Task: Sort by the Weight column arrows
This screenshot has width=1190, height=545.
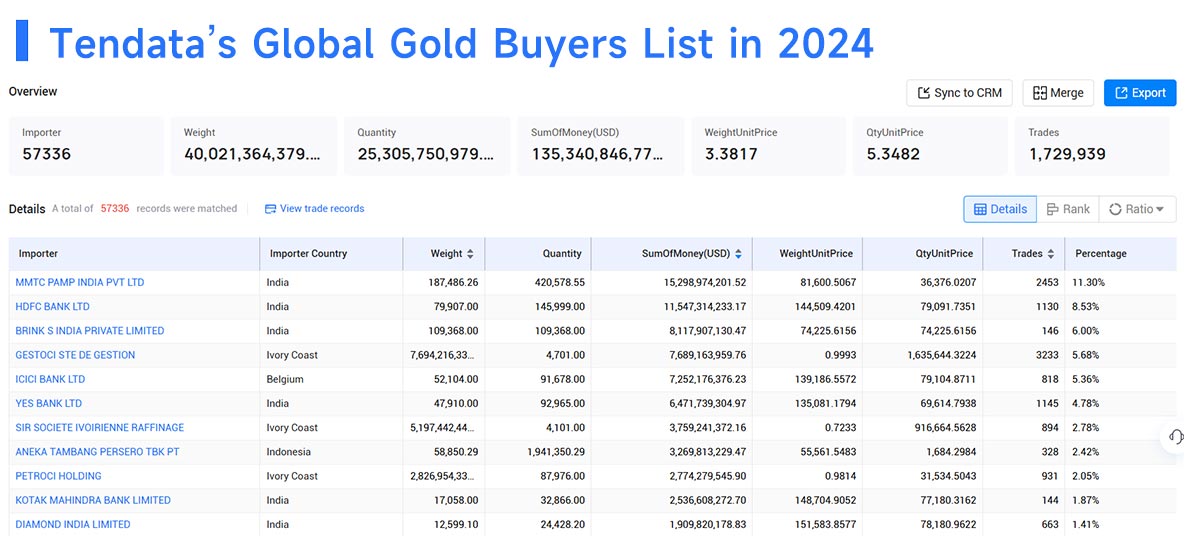Action: (470, 254)
